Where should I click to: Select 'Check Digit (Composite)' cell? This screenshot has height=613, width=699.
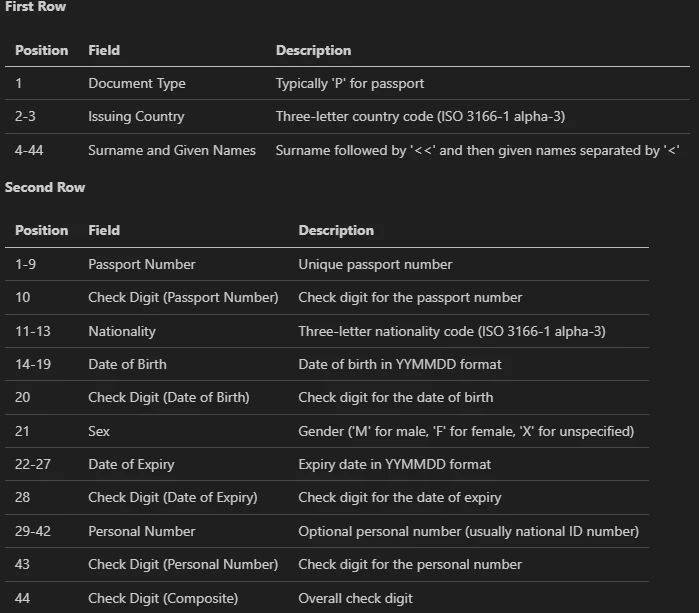point(163,598)
